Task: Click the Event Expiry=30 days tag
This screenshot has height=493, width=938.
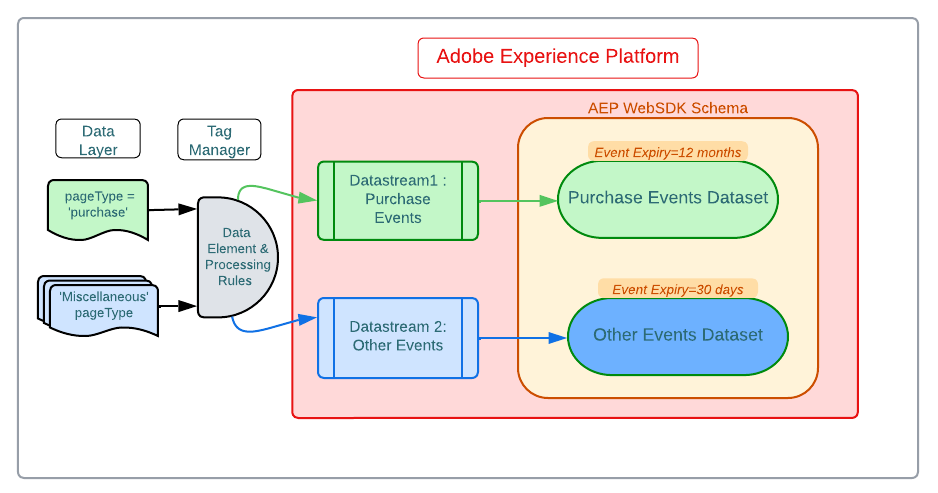Action: click(x=677, y=289)
